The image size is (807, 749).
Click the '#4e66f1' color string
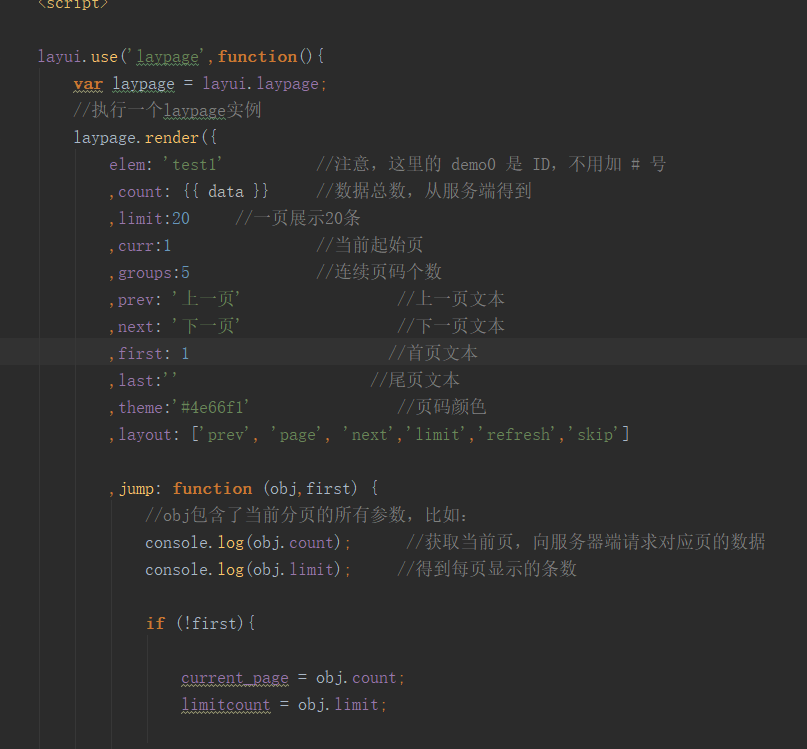(211, 408)
